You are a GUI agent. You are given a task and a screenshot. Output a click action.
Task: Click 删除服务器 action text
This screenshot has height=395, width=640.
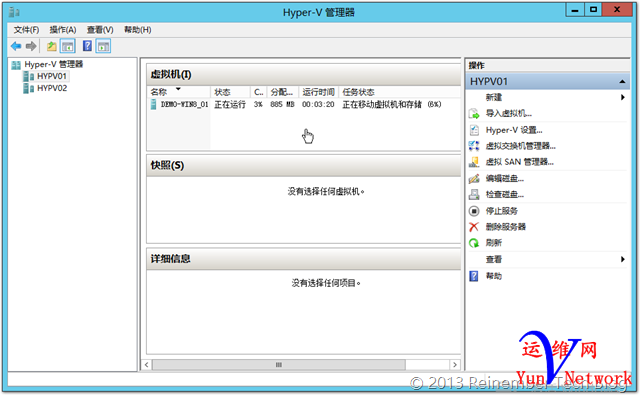[506, 227]
